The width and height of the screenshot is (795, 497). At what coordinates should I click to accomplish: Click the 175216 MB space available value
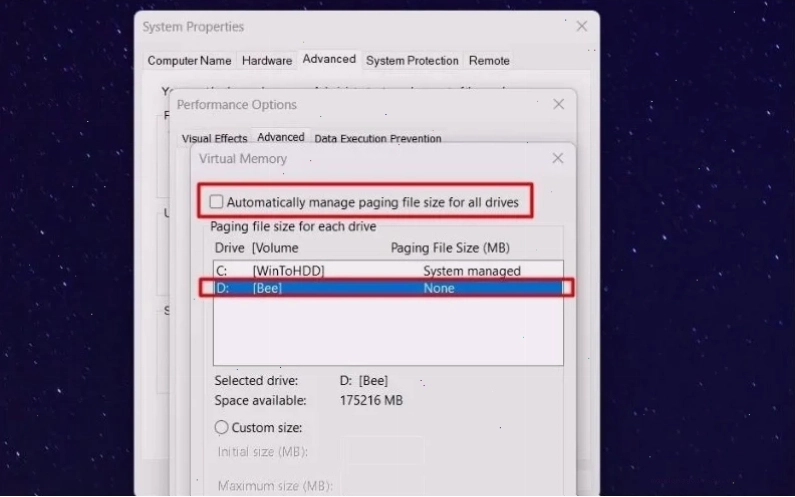coord(371,401)
